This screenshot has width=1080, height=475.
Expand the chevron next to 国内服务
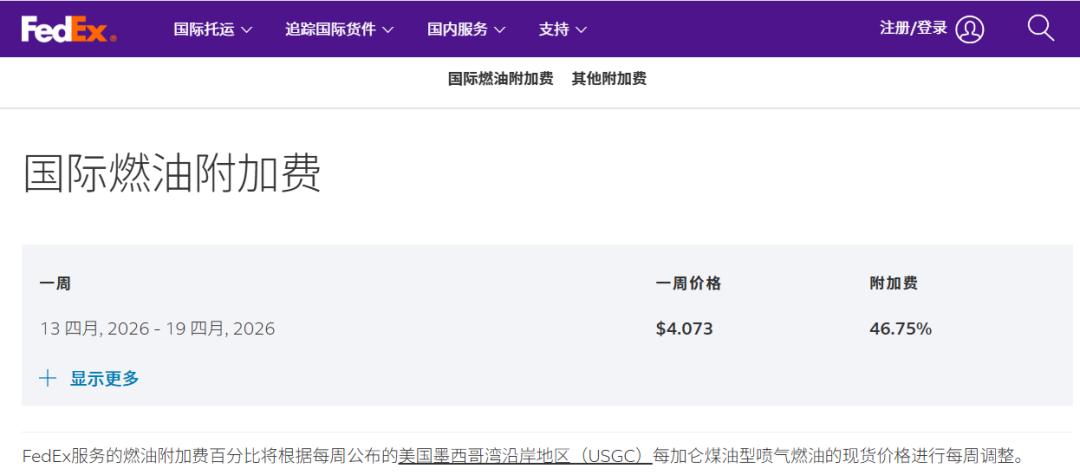point(500,30)
